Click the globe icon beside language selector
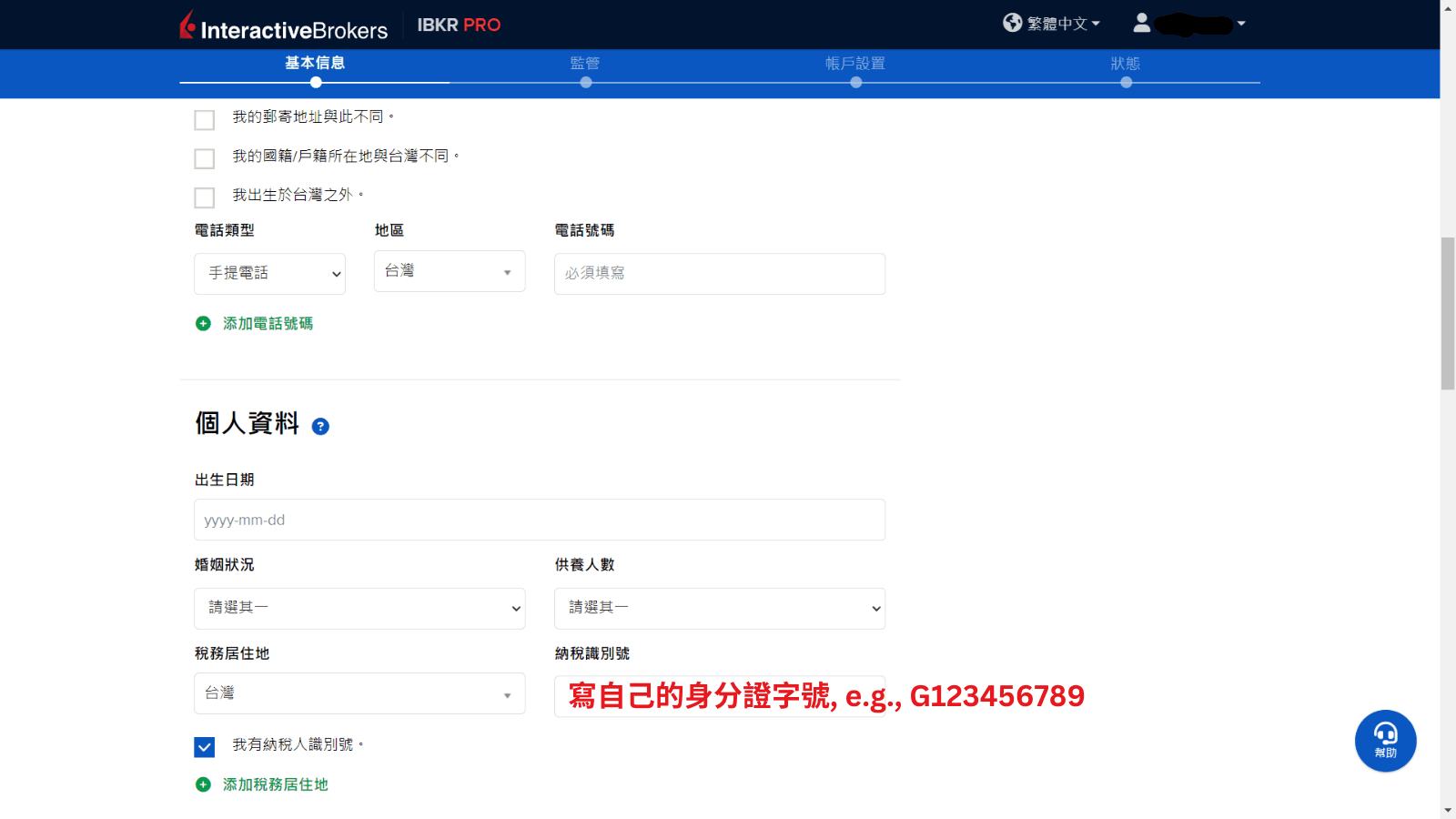 1011,23
